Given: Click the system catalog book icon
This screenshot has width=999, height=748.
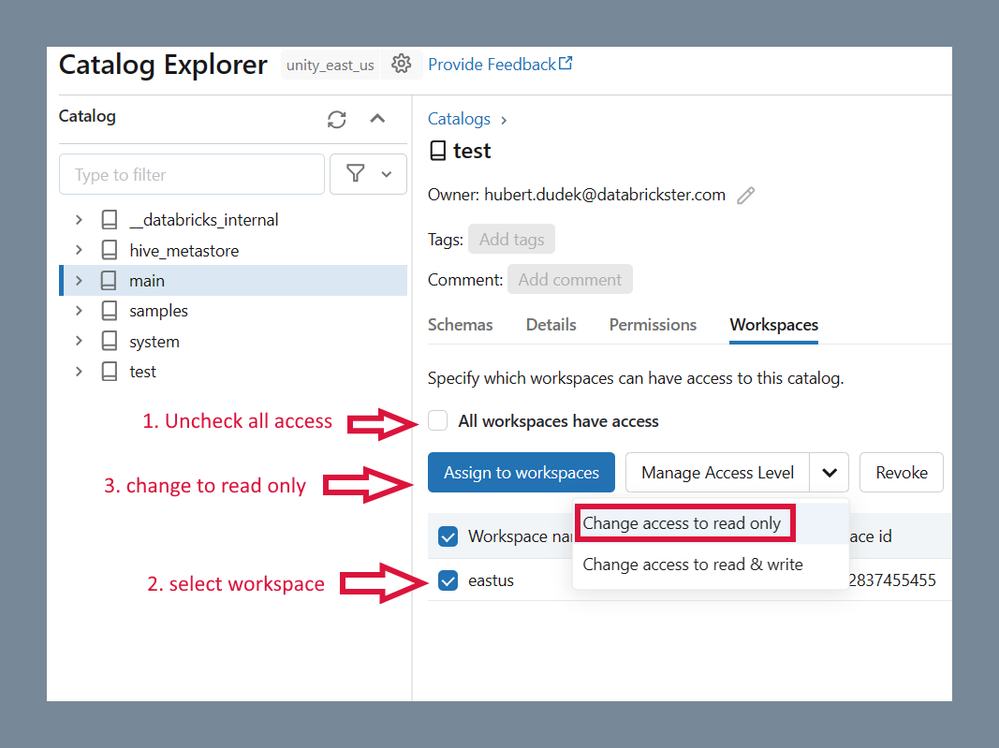Looking at the screenshot, I should coord(109,341).
